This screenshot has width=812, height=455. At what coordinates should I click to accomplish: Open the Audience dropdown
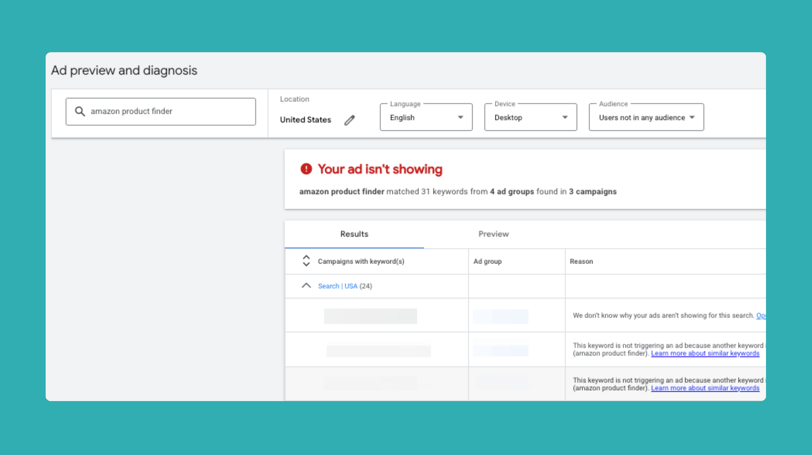pyautogui.click(x=646, y=118)
